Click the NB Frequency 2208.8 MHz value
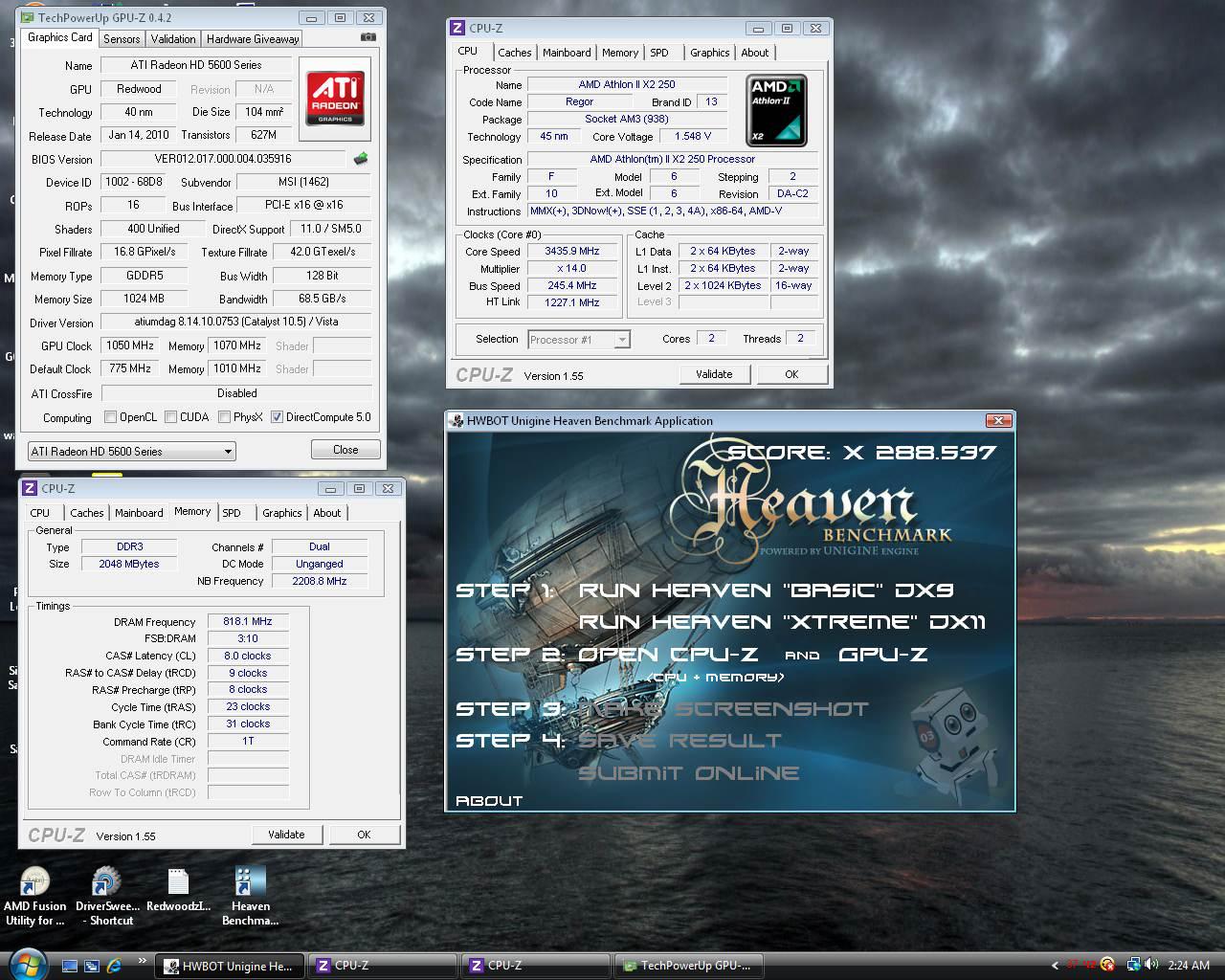Viewport: 1225px width, 980px height. 320,581
